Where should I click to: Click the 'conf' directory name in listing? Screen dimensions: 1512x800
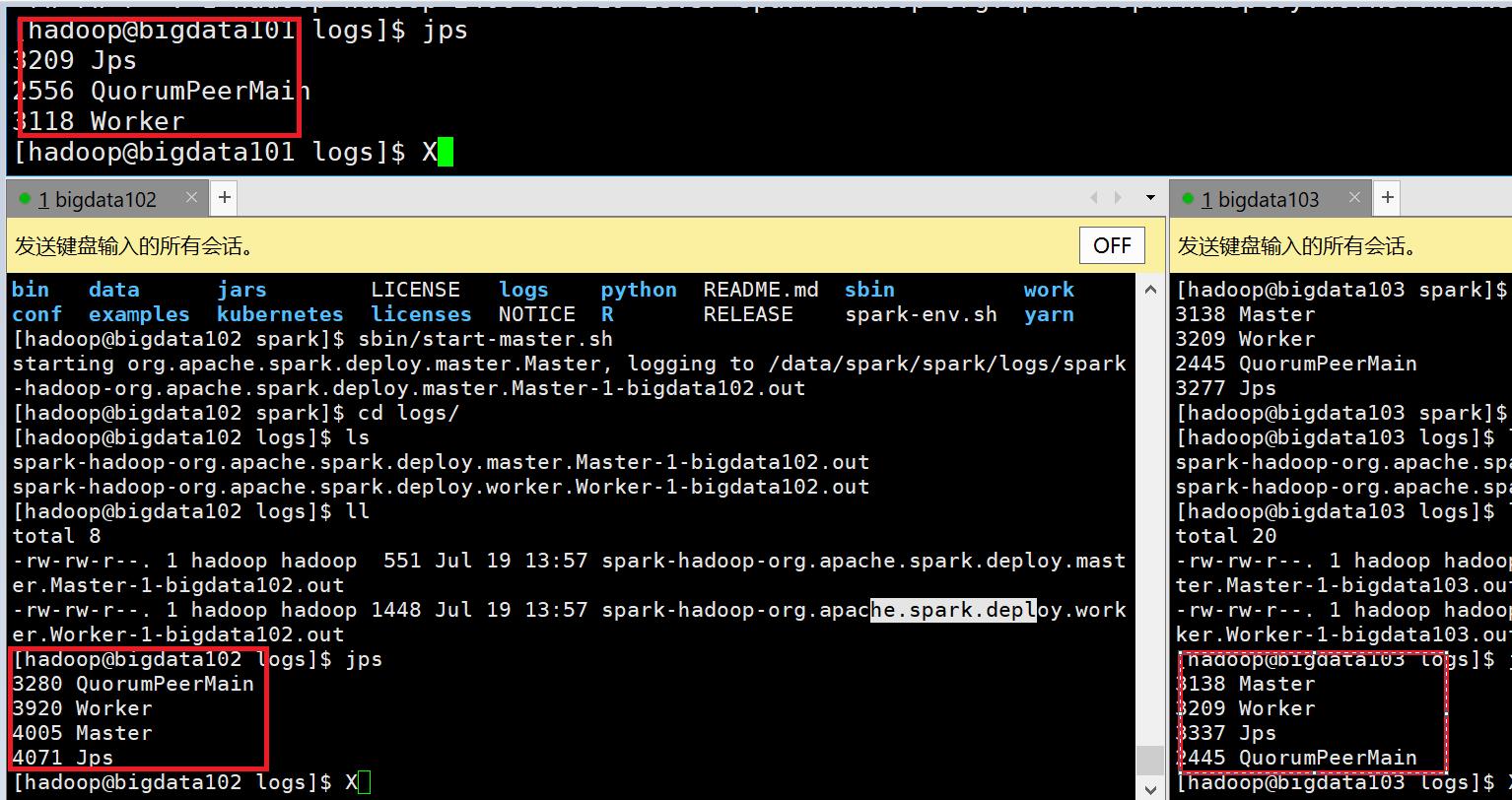click(36, 314)
